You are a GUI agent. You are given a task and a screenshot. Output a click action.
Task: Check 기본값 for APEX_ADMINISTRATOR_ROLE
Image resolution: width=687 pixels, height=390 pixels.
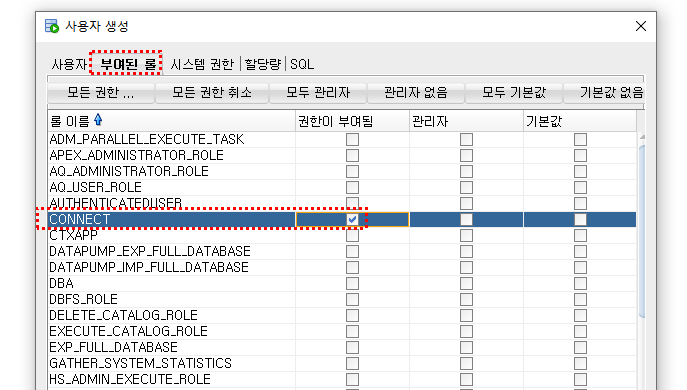(580, 156)
